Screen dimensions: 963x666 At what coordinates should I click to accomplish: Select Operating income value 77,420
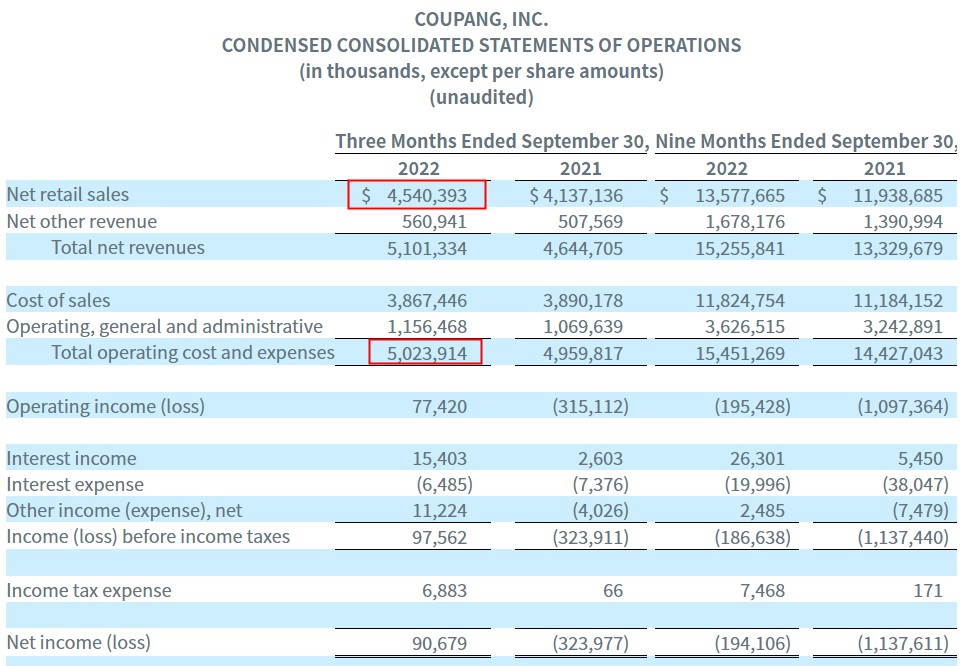[x=439, y=407]
